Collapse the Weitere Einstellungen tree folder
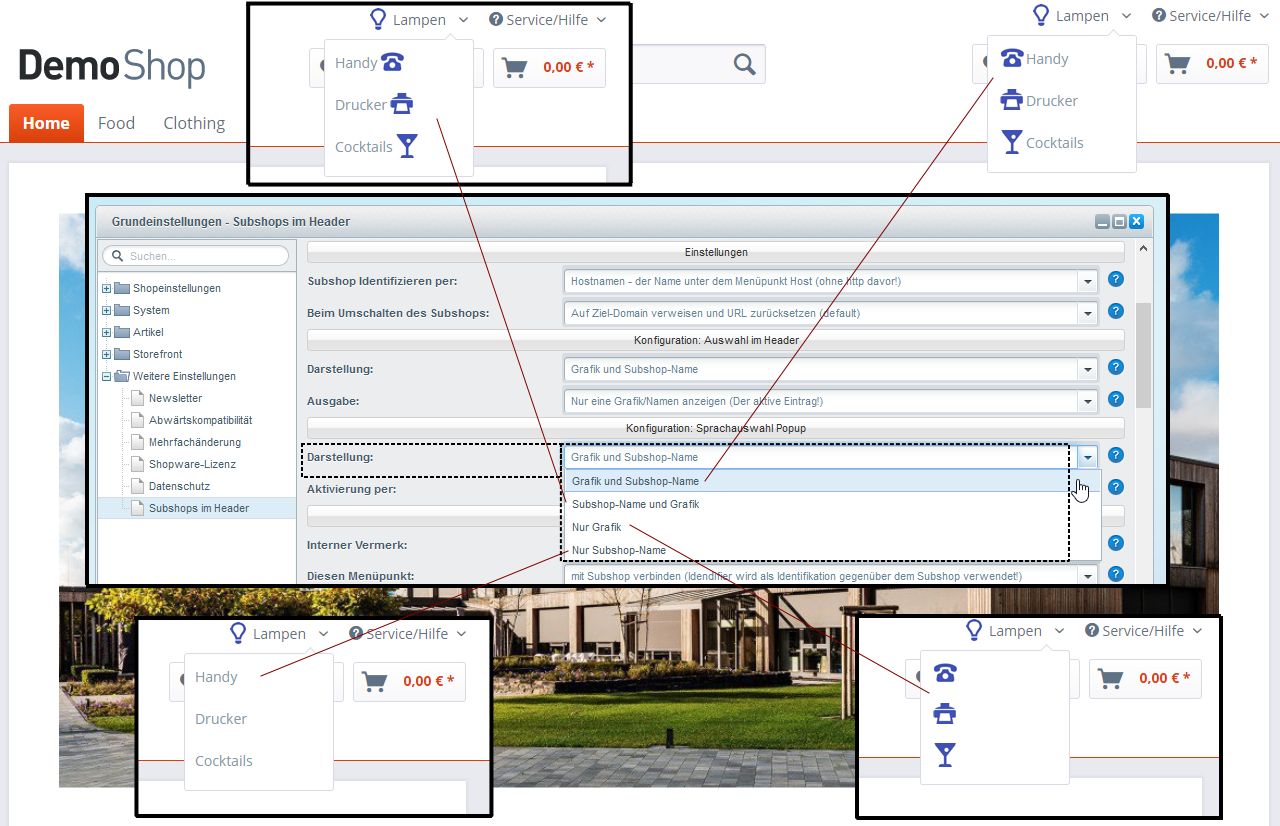Viewport: 1280px width, 826px height. click(107, 377)
